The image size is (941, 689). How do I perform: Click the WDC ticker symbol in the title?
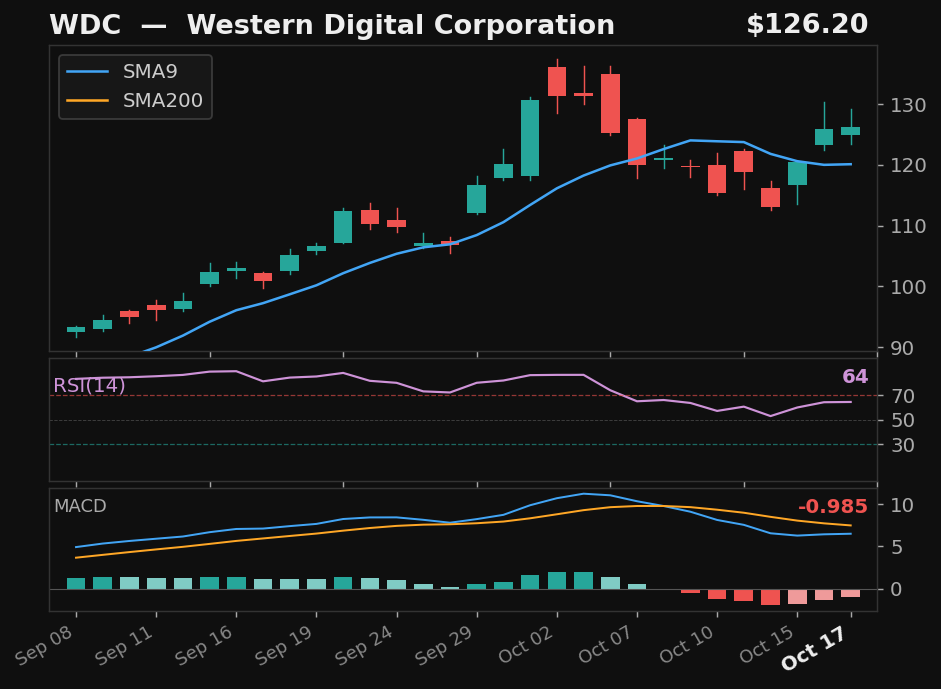[85, 25]
